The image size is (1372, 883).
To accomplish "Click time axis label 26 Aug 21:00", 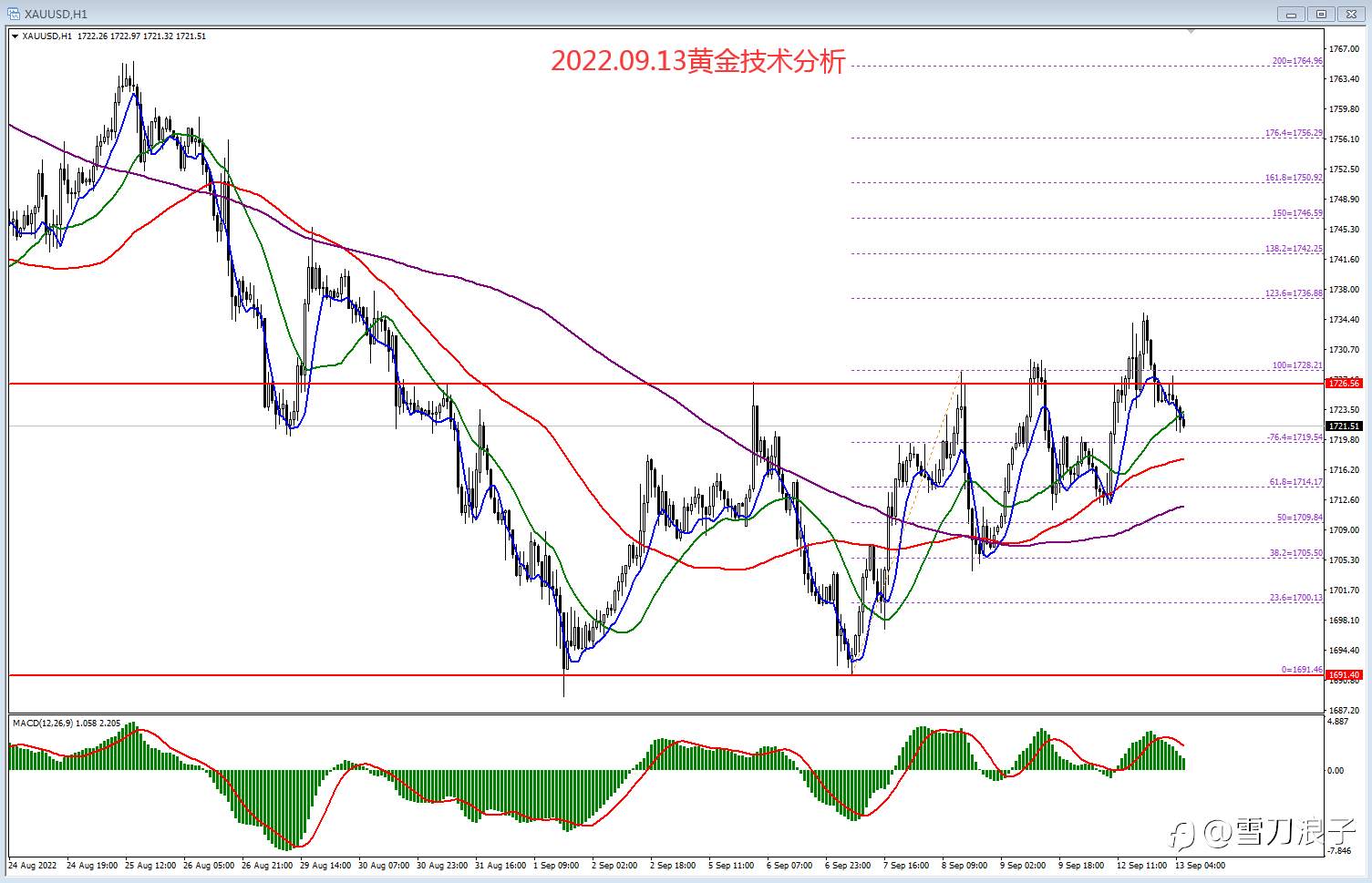I will tap(267, 865).
